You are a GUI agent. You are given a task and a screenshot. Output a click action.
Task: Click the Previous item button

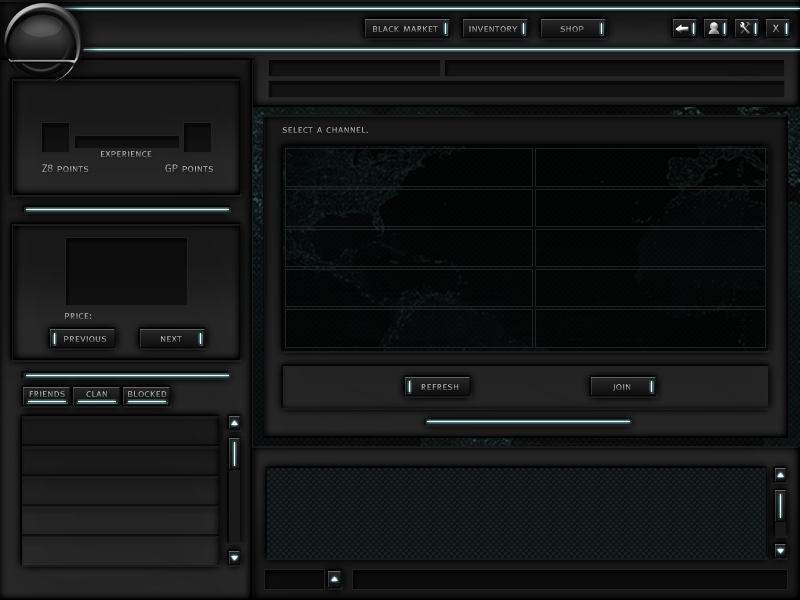point(84,339)
